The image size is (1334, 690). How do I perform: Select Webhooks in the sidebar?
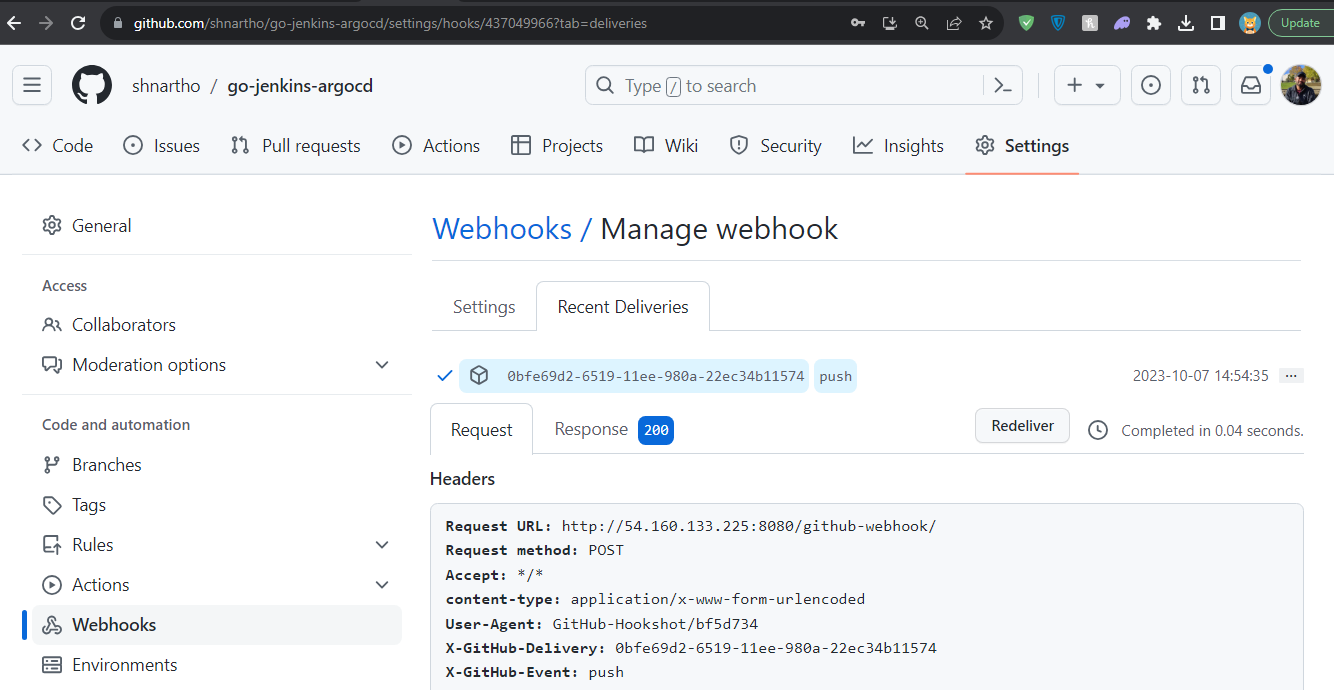(217, 625)
